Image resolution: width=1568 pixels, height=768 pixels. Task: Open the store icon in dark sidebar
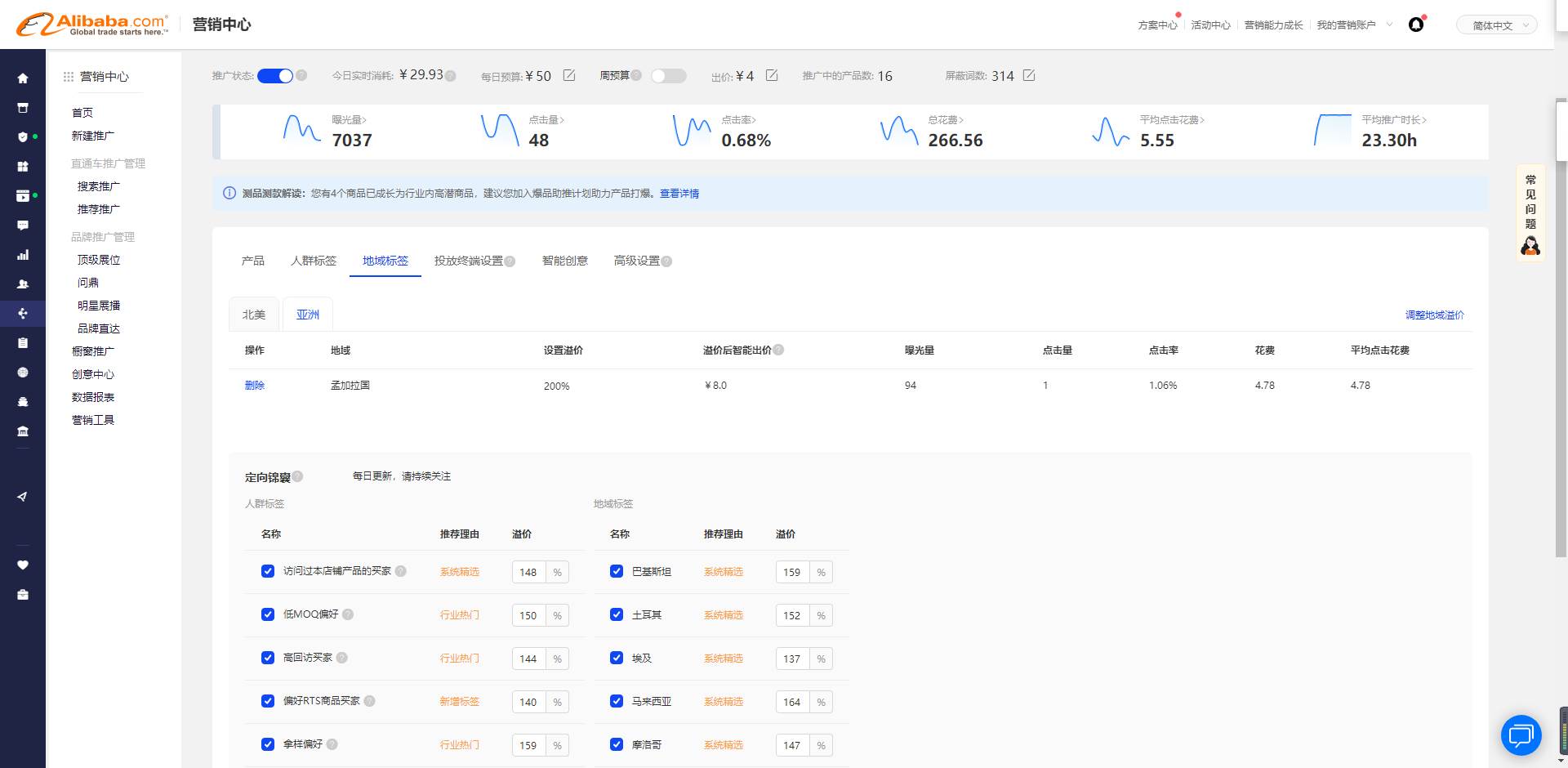(23, 108)
